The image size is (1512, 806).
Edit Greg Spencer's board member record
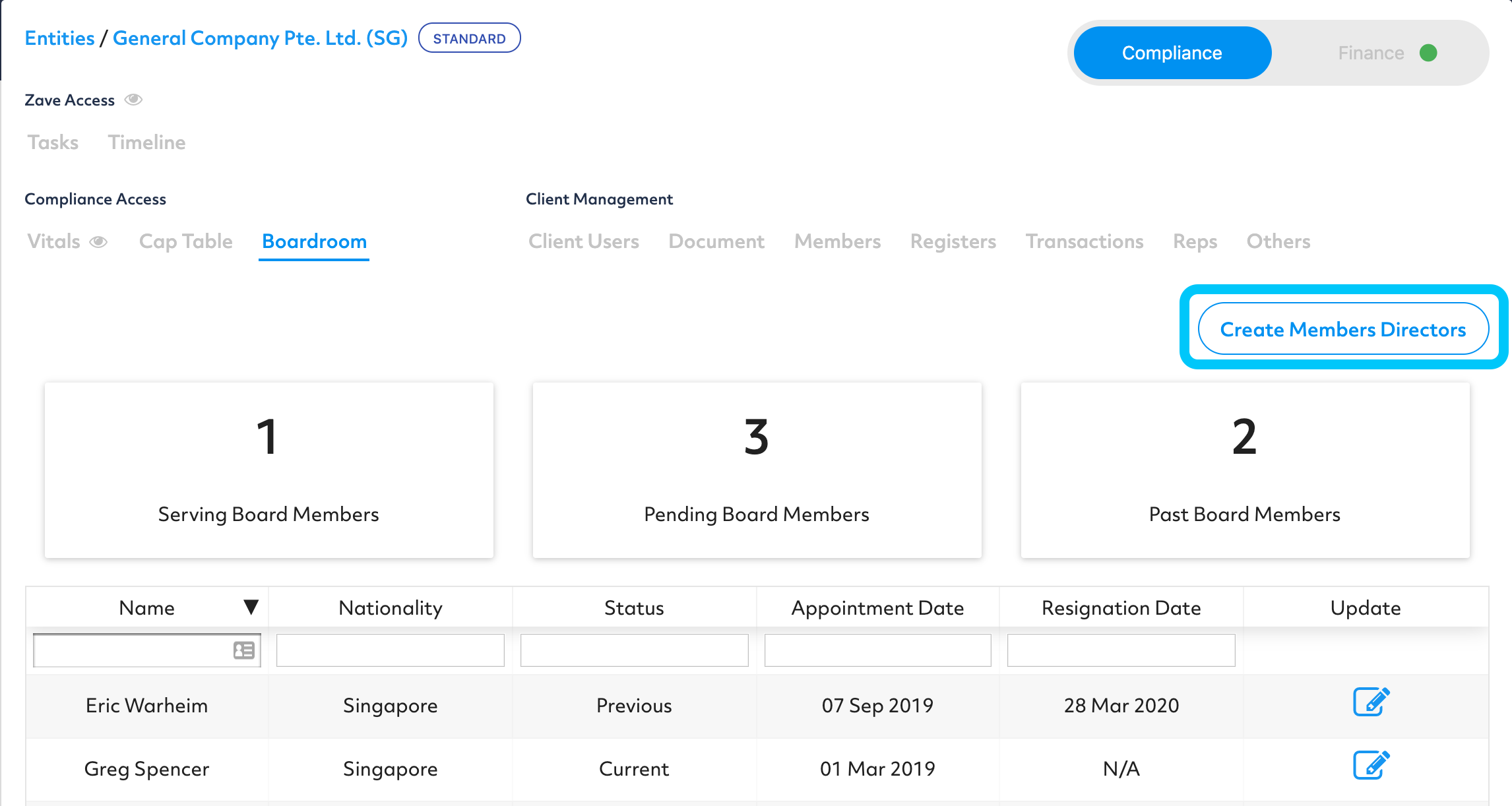(1371, 765)
